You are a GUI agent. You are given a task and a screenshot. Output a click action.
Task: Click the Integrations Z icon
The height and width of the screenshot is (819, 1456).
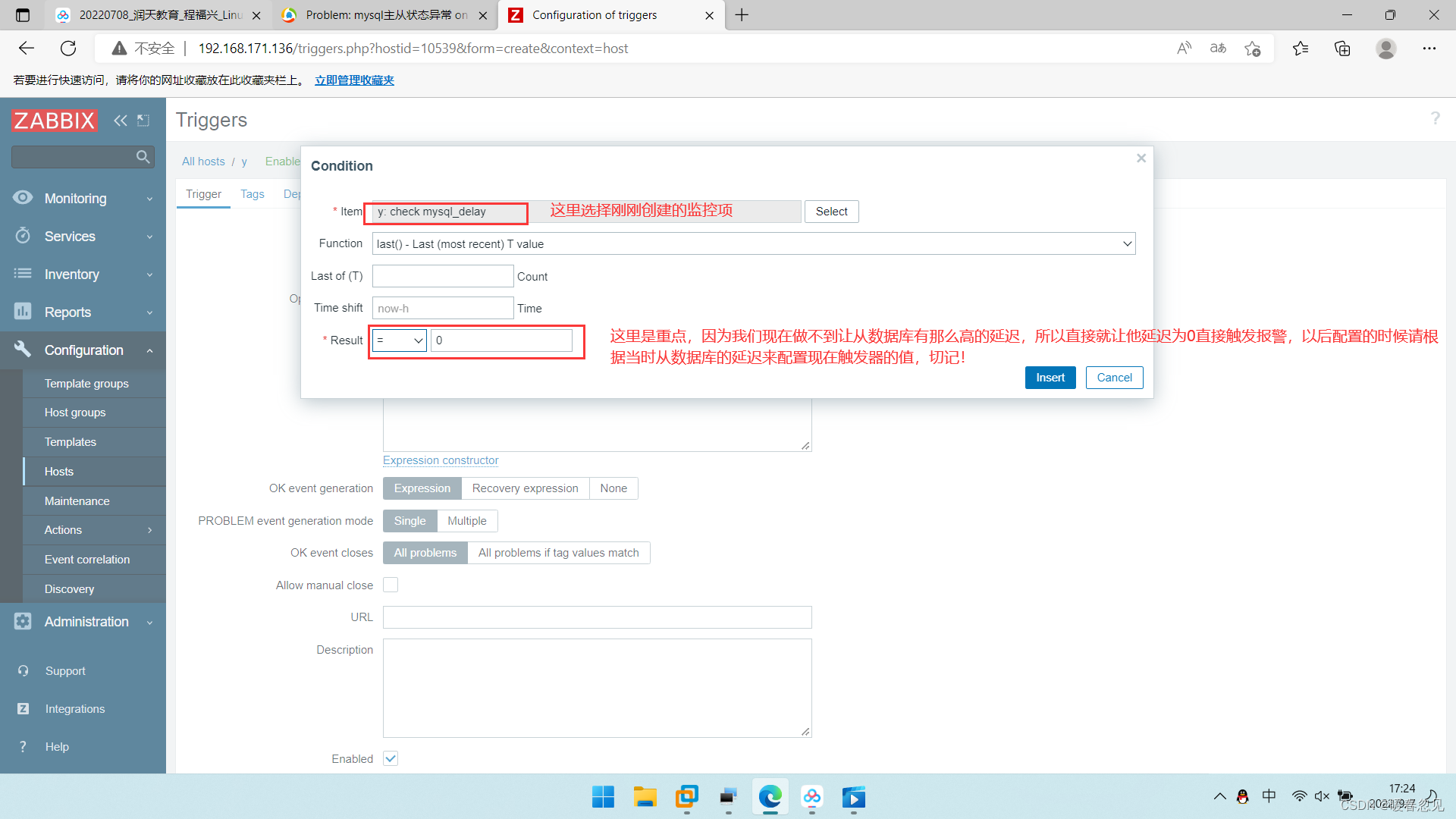coord(23,709)
